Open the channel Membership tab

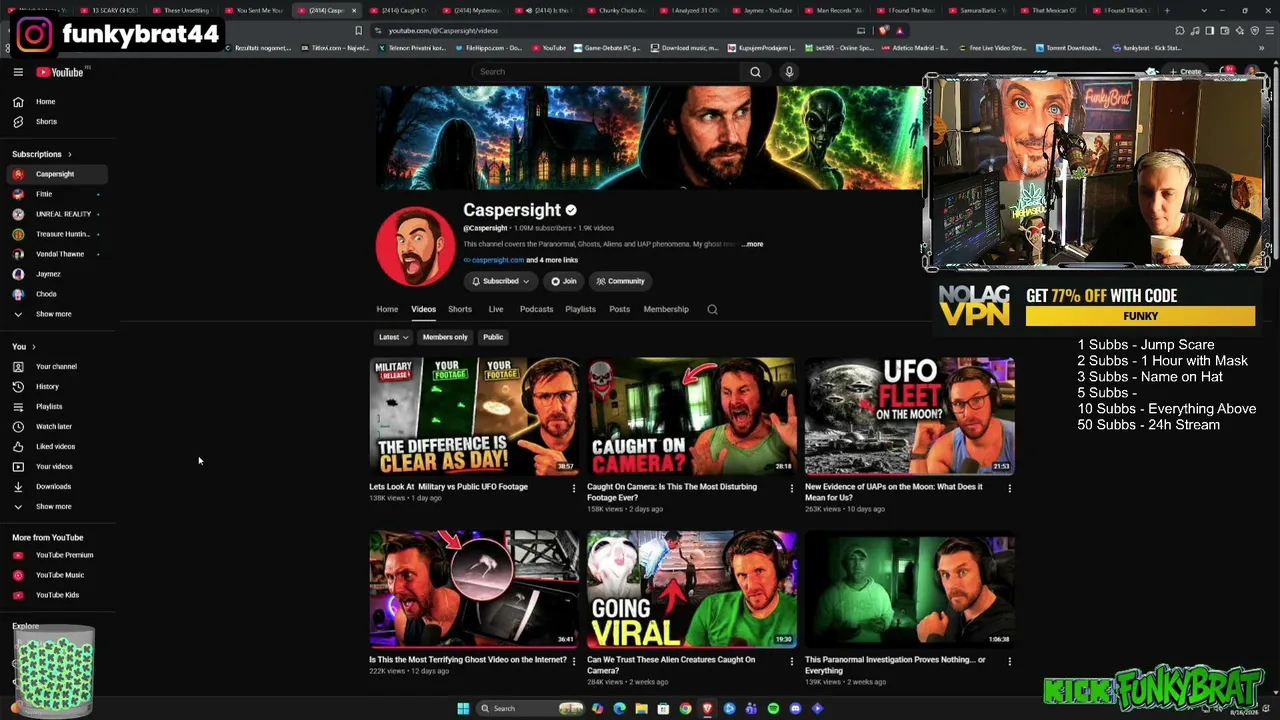coord(666,310)
